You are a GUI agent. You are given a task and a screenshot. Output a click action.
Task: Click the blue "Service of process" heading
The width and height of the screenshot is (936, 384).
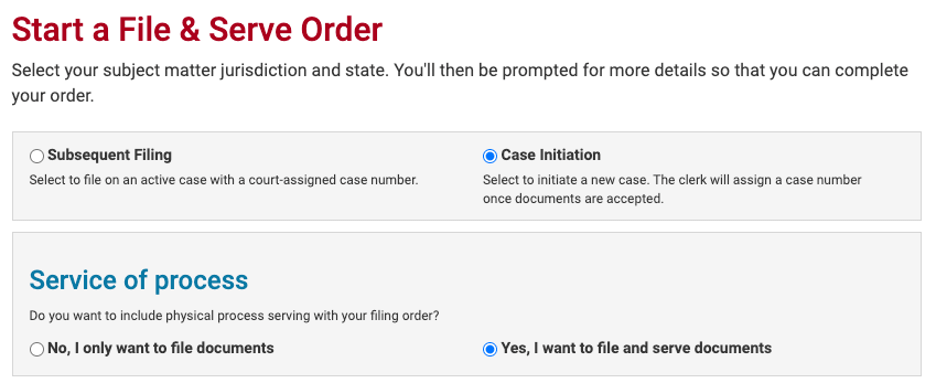(x=138, y=280)
